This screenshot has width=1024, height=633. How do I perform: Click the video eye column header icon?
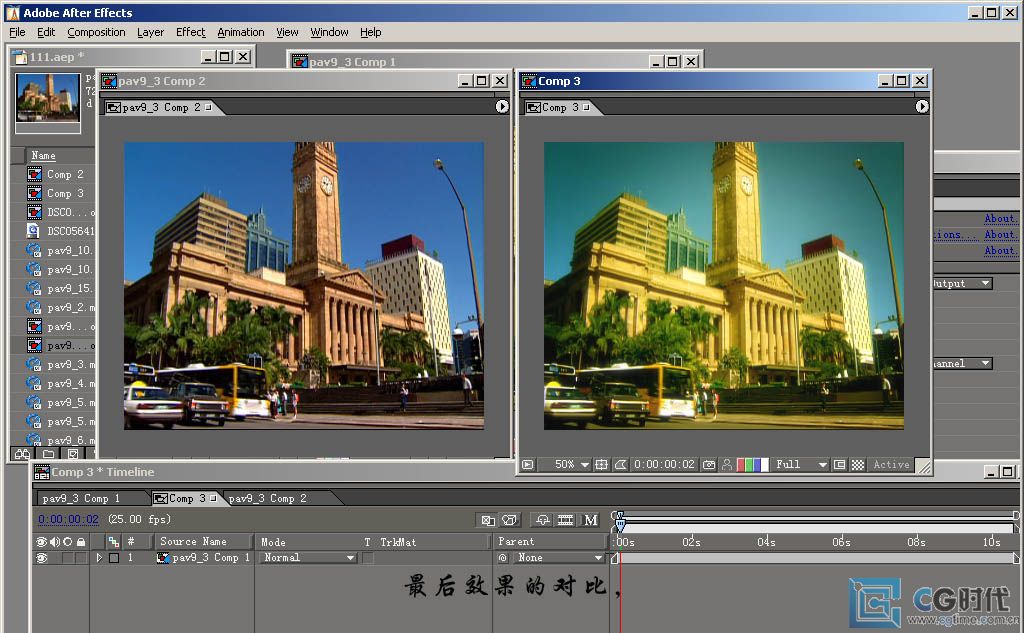(41, 542)
